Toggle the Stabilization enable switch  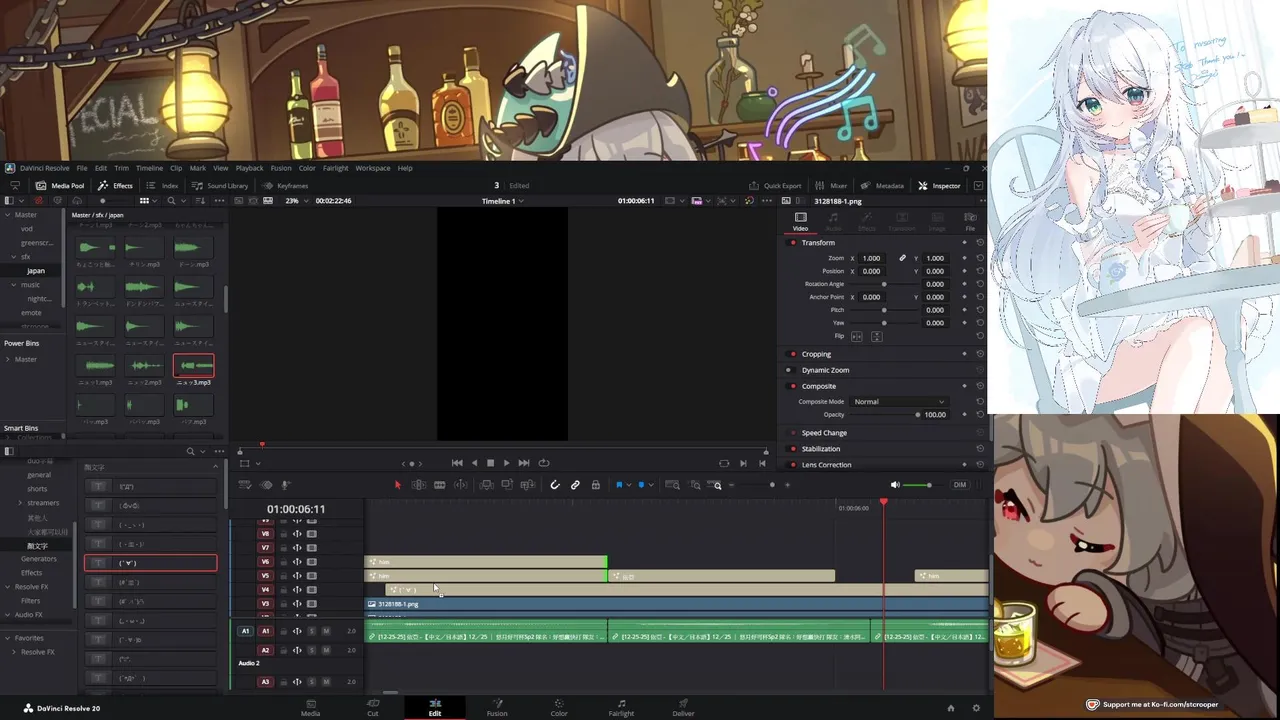click(793, 449)
